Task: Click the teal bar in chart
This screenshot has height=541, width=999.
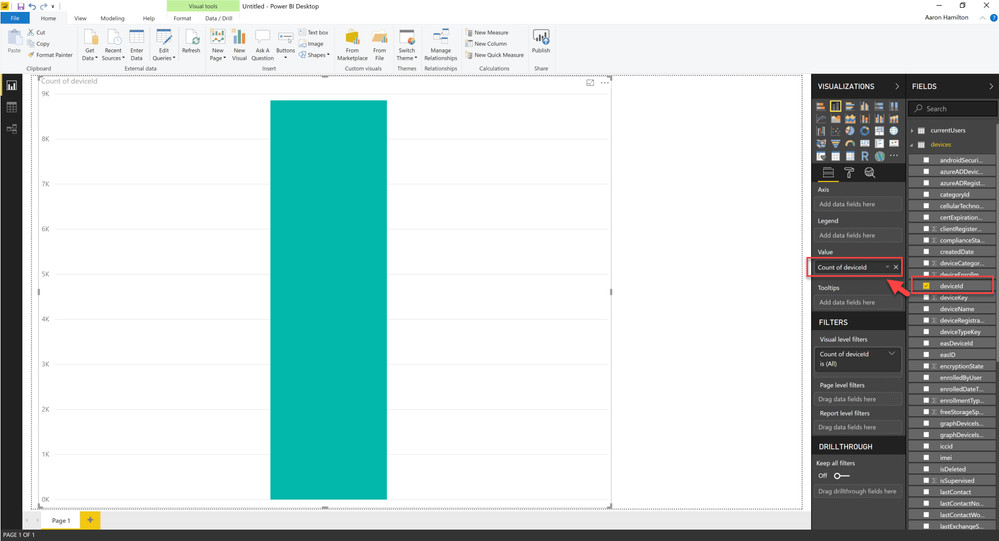Action: 328,299
